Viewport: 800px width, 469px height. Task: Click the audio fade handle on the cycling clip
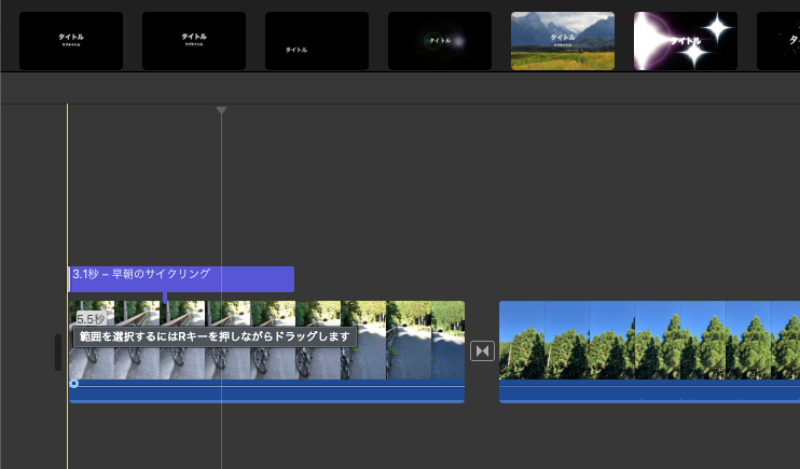click(x=74, y=383)
